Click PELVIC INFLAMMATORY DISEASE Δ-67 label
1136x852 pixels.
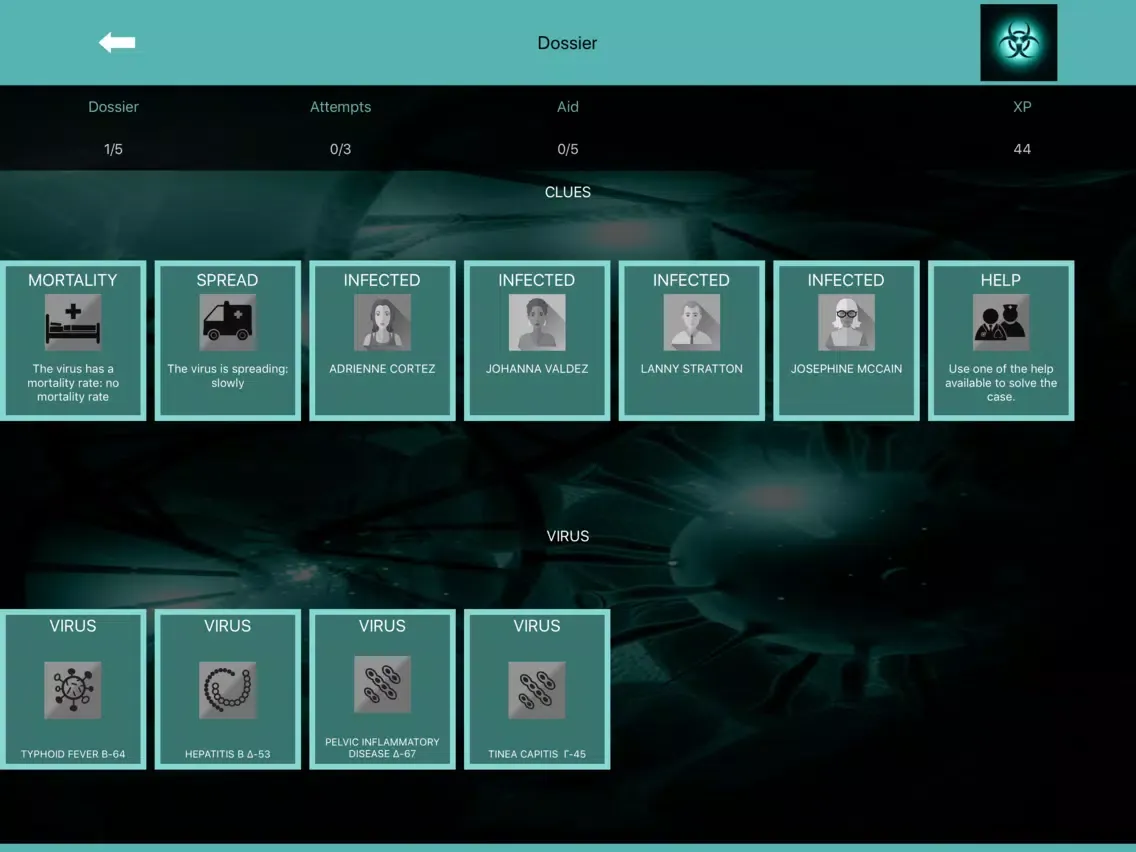click(x=382, y=748)
